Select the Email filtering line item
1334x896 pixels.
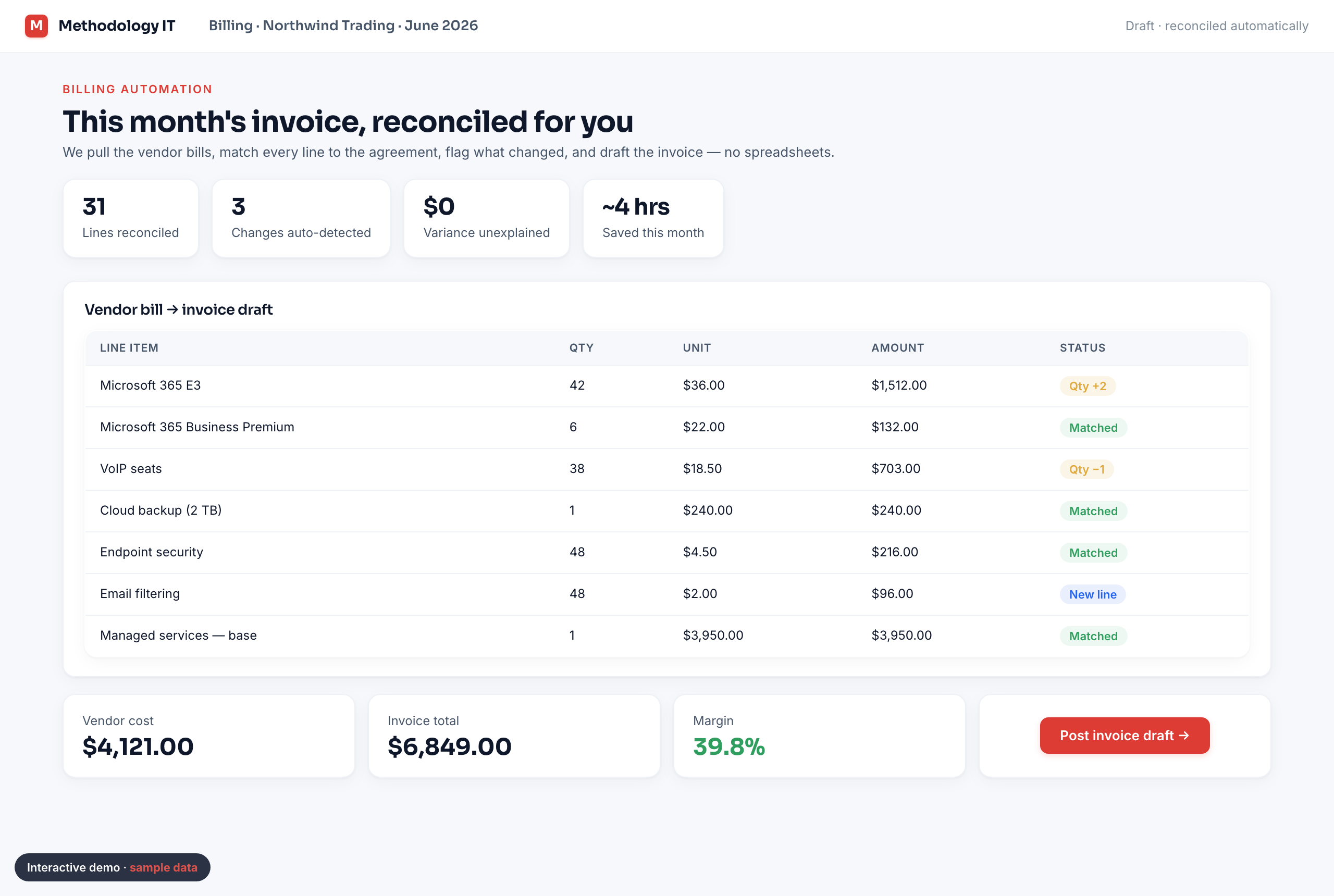click(666, 594)
